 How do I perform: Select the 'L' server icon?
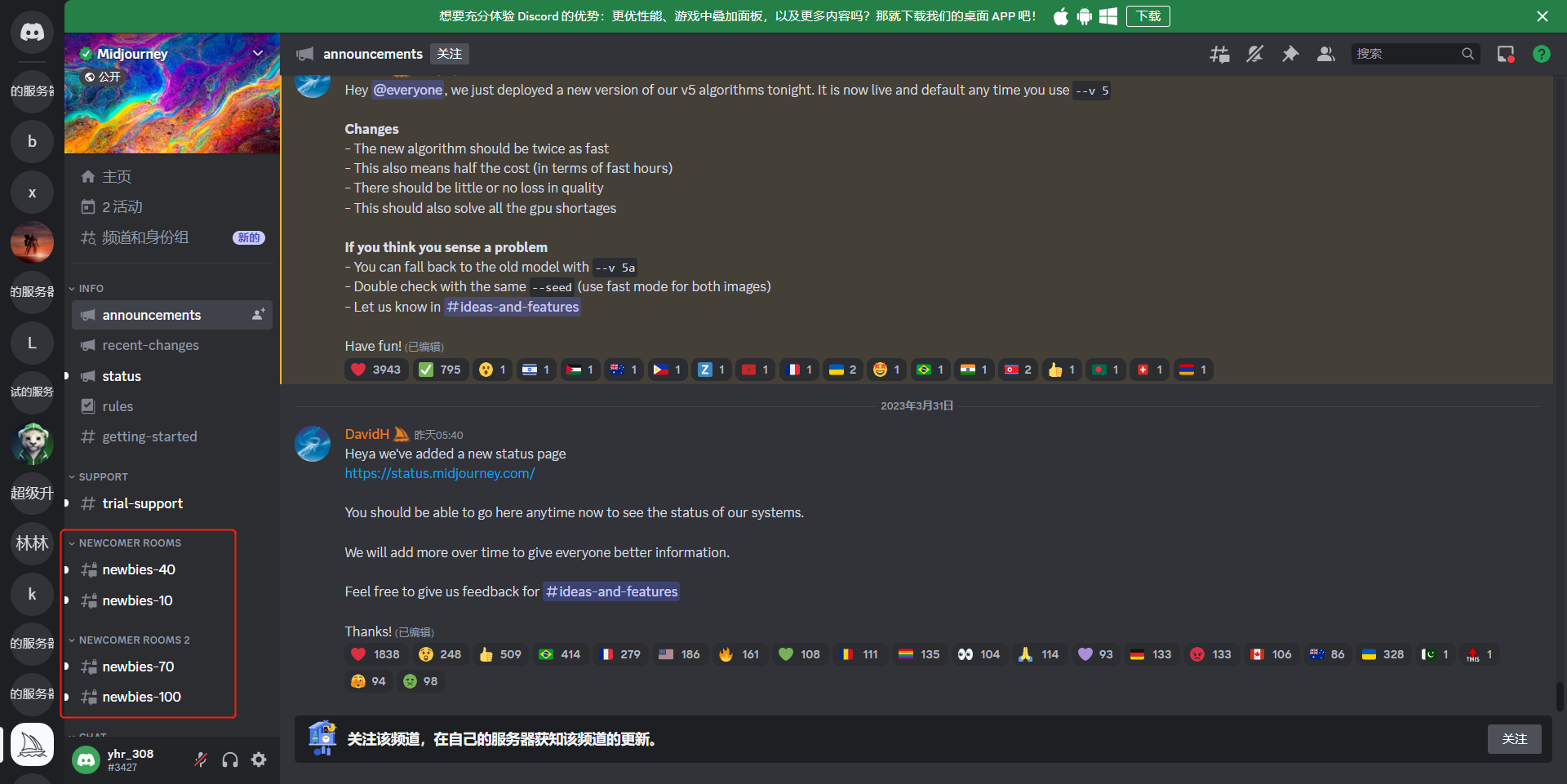click(x=32, y=343)
